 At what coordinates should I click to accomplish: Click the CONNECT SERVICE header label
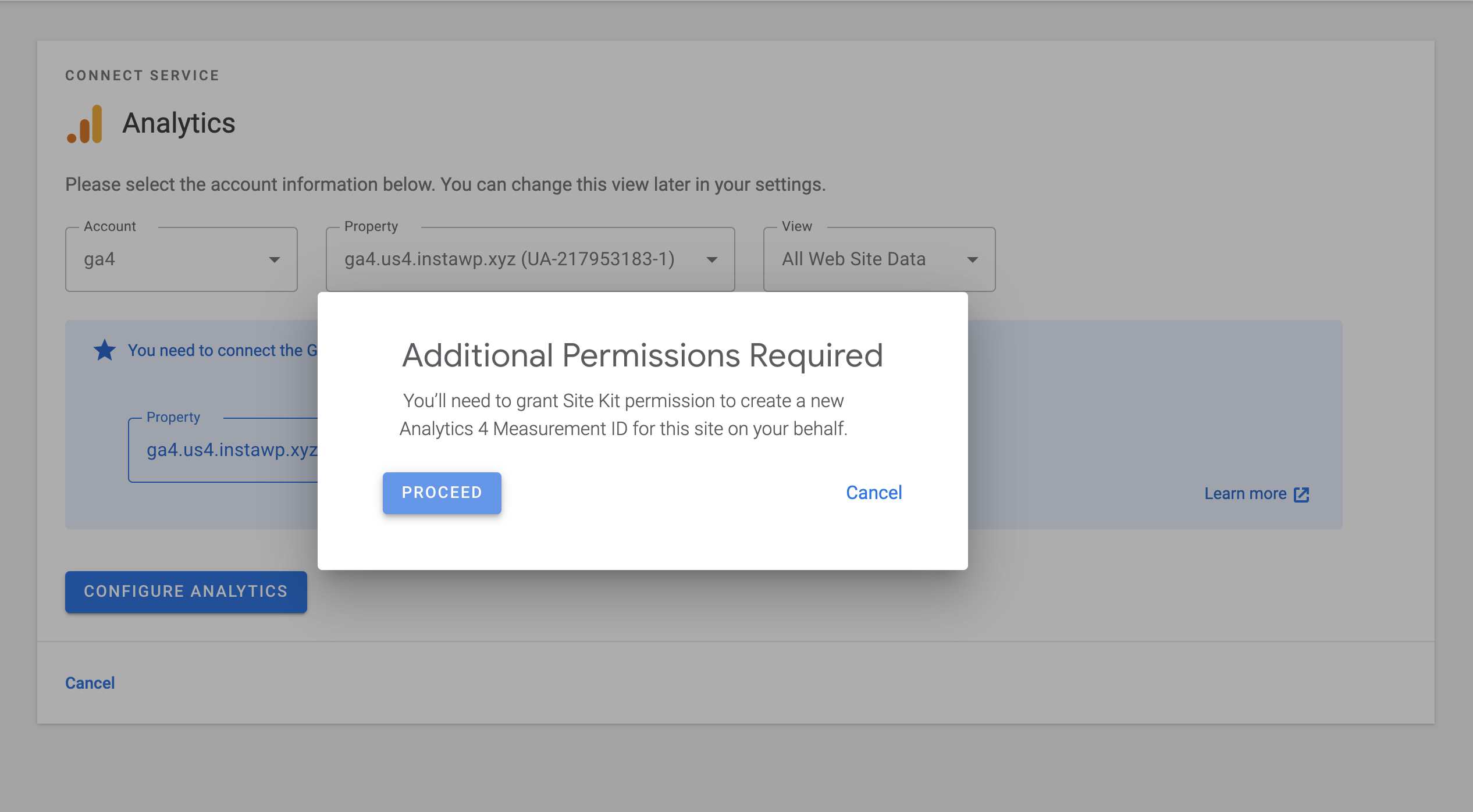click(x=143, y=74)
